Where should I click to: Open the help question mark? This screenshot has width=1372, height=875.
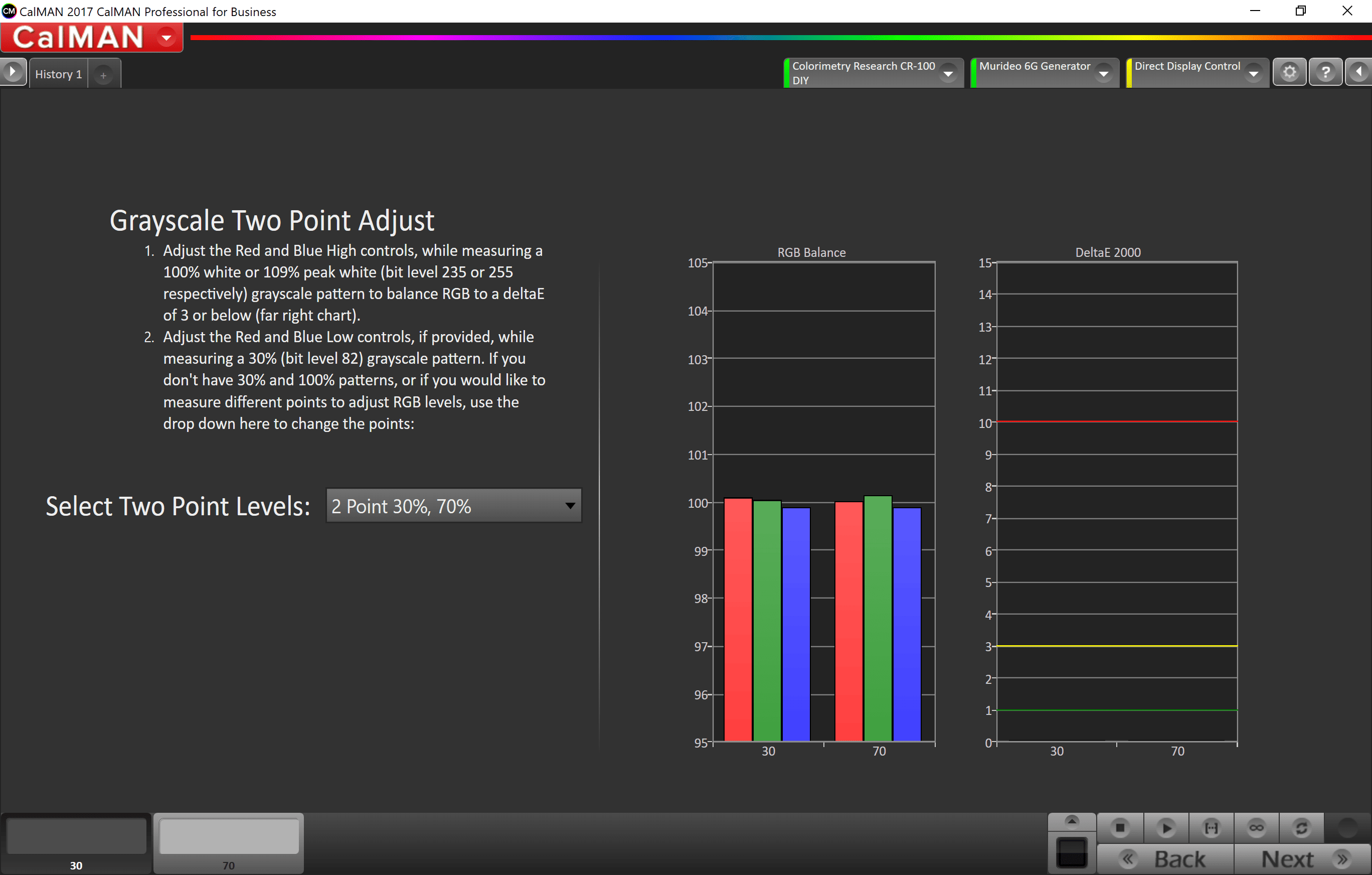(x=1326, y=72)
